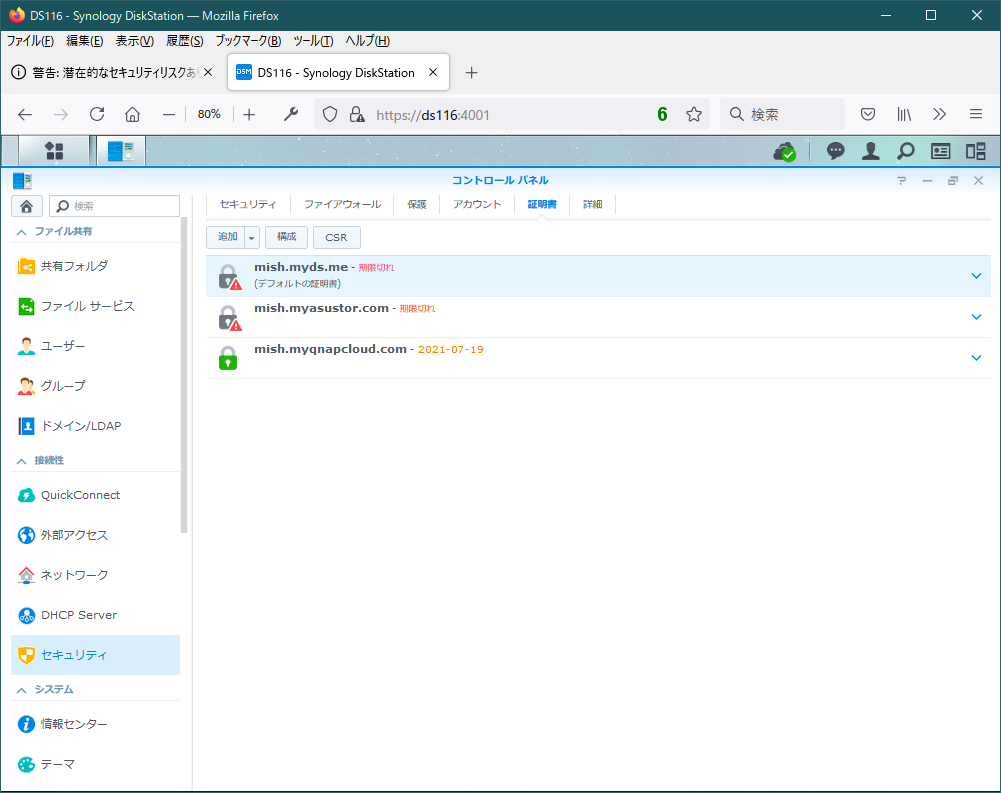This screenshot has width=1001, height=793.
Task: Open External Access section
Action: (95, 535)
